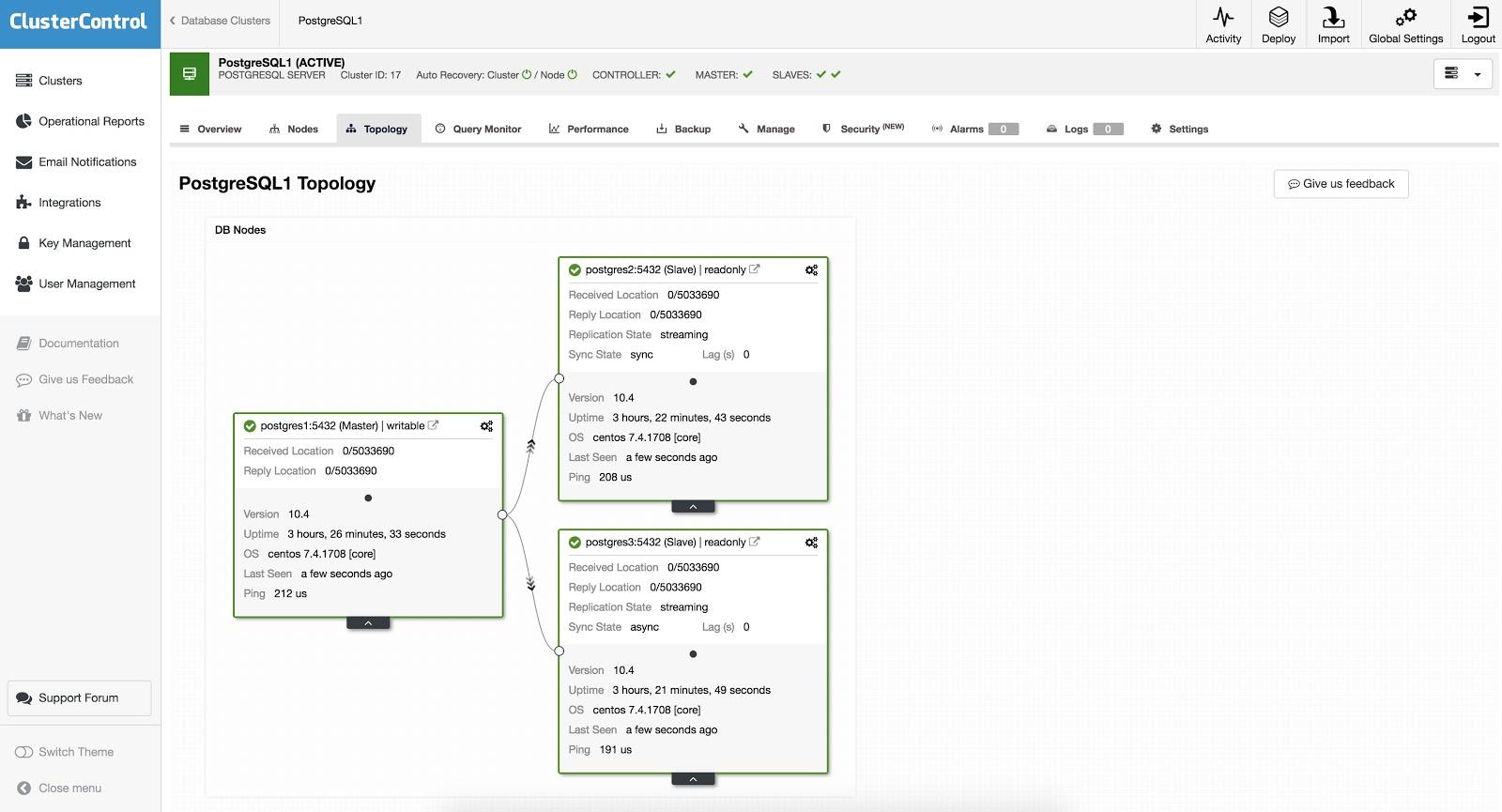Click replication arrow toward postgres2
Screen dimensions: 1502x812
point(530,446)
